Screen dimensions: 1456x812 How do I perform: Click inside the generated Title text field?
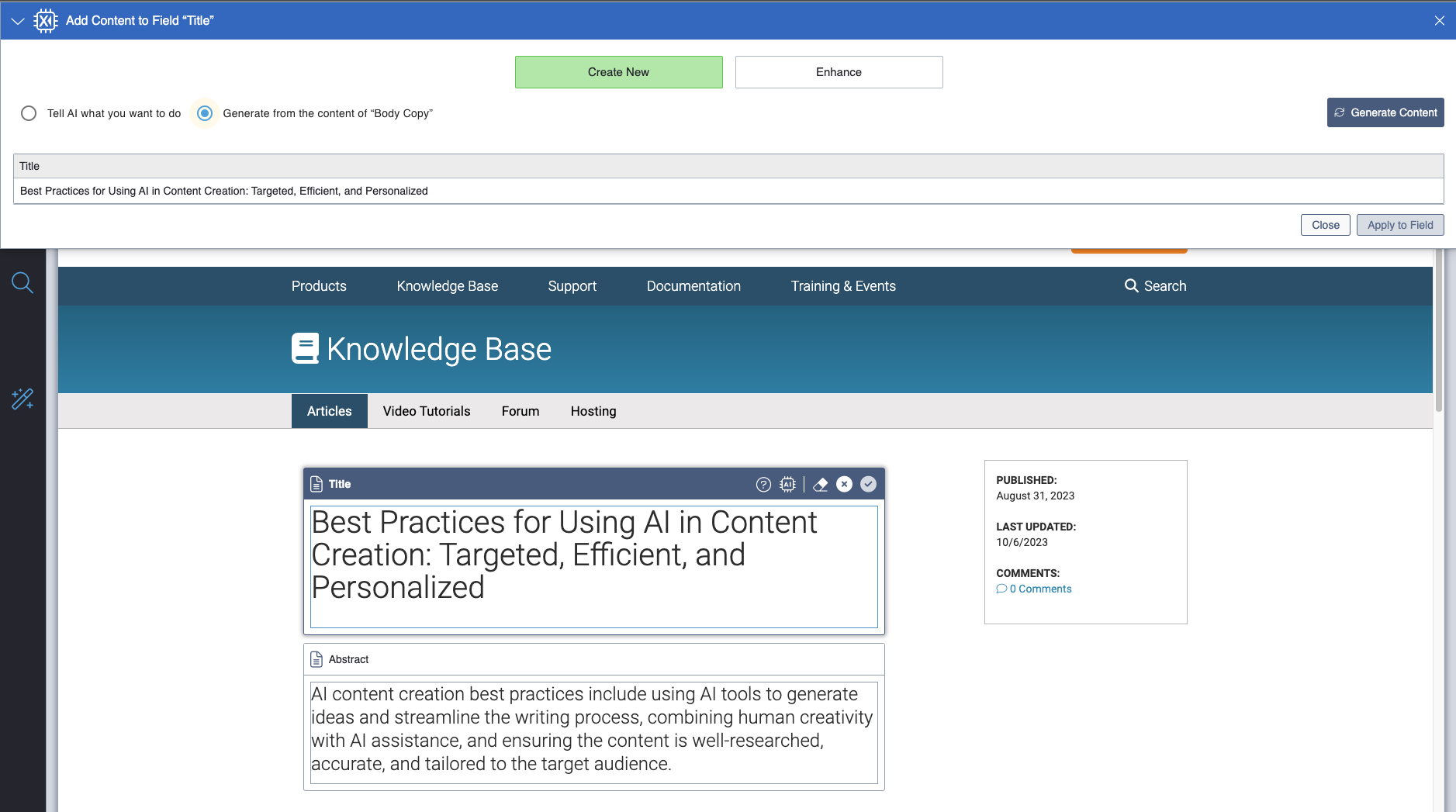(x=593, y=568)
